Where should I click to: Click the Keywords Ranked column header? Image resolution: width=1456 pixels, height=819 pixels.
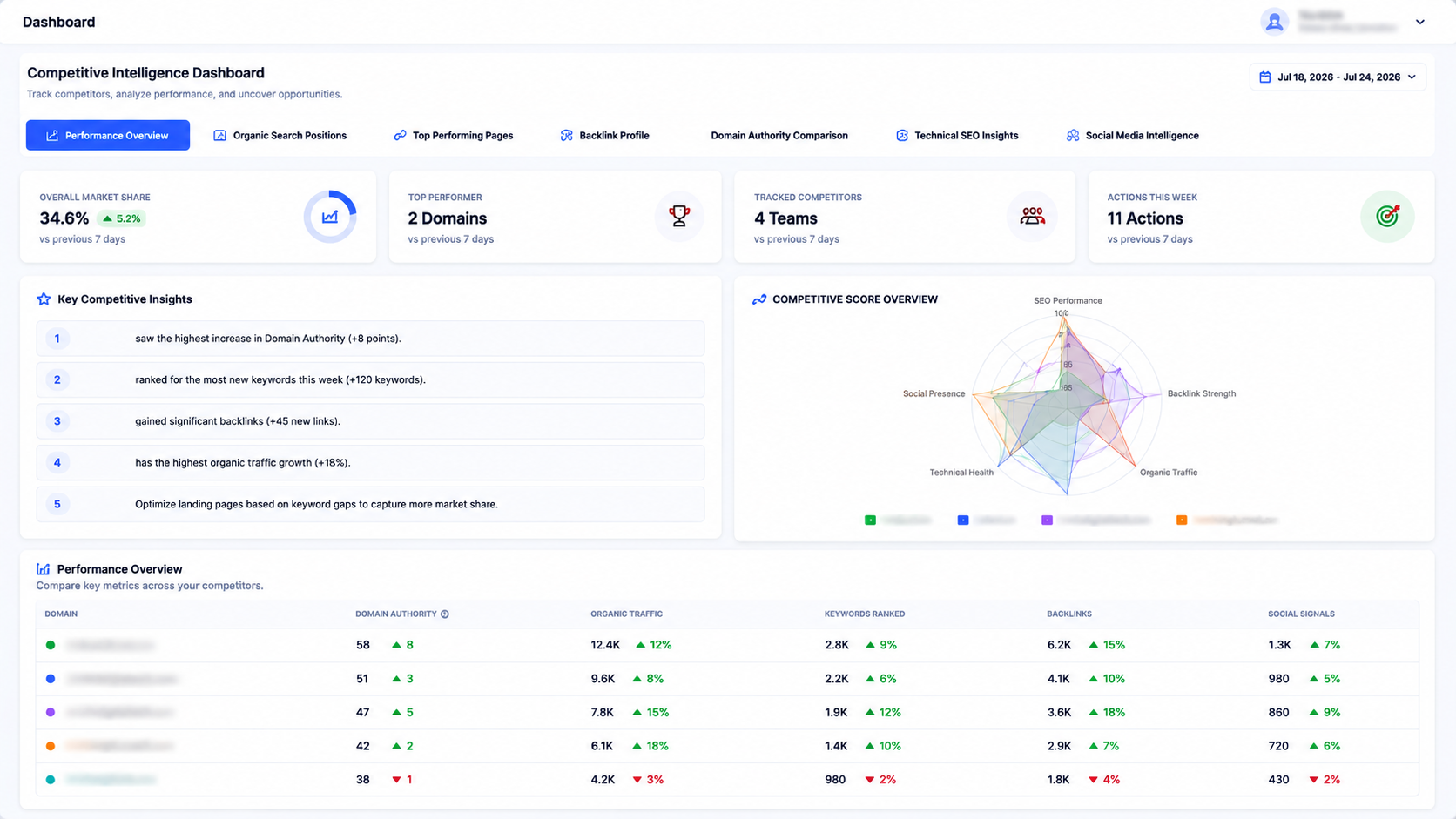coord(865,614)
